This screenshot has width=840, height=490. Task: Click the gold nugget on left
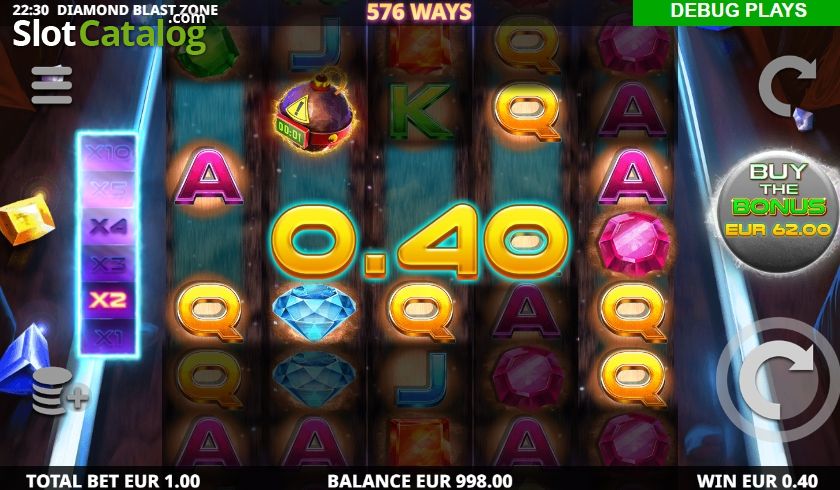click(26, 220)
